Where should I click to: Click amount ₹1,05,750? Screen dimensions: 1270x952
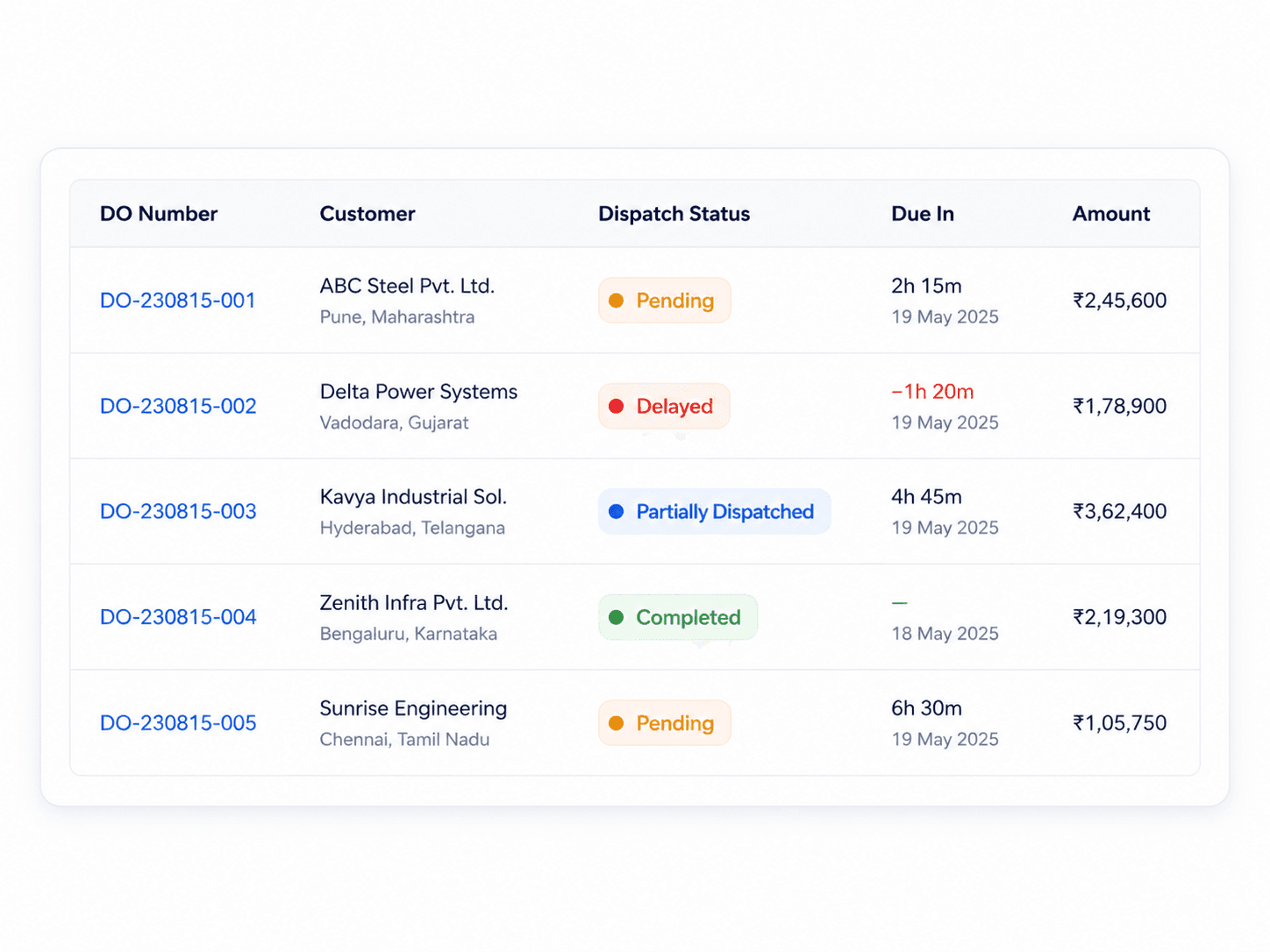1120,723
